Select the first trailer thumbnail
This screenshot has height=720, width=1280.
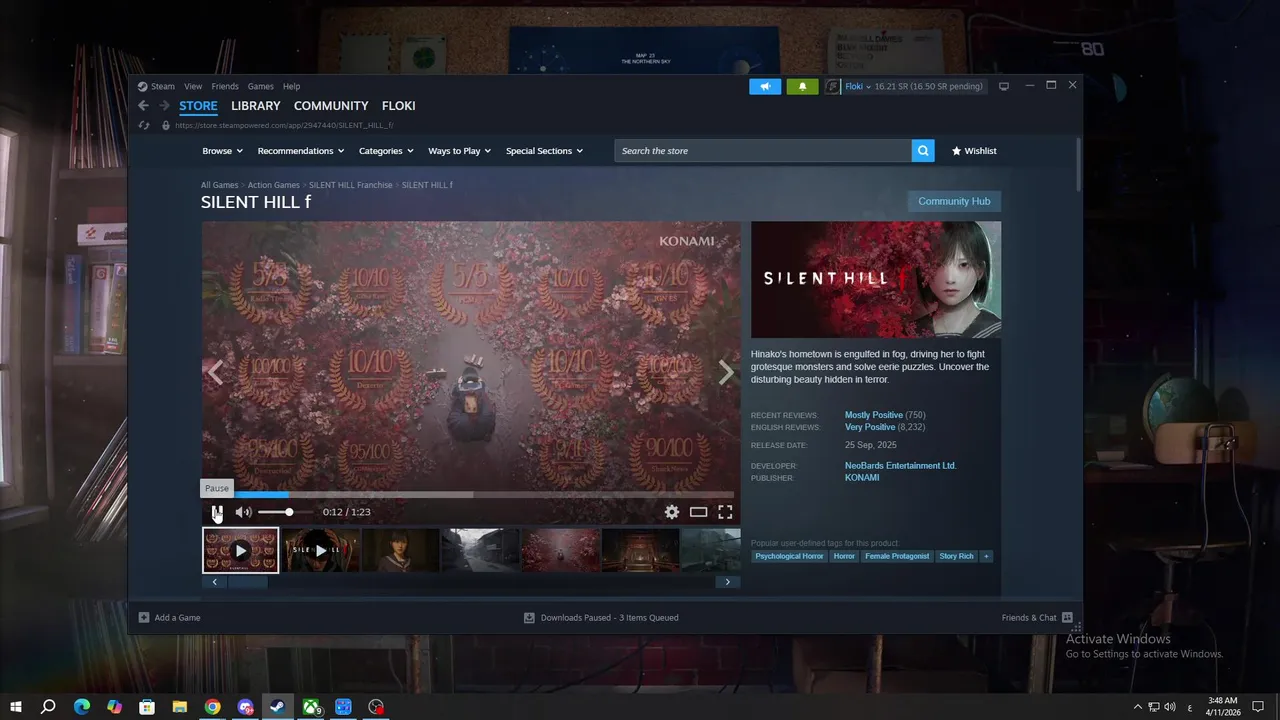coord(241,550)
